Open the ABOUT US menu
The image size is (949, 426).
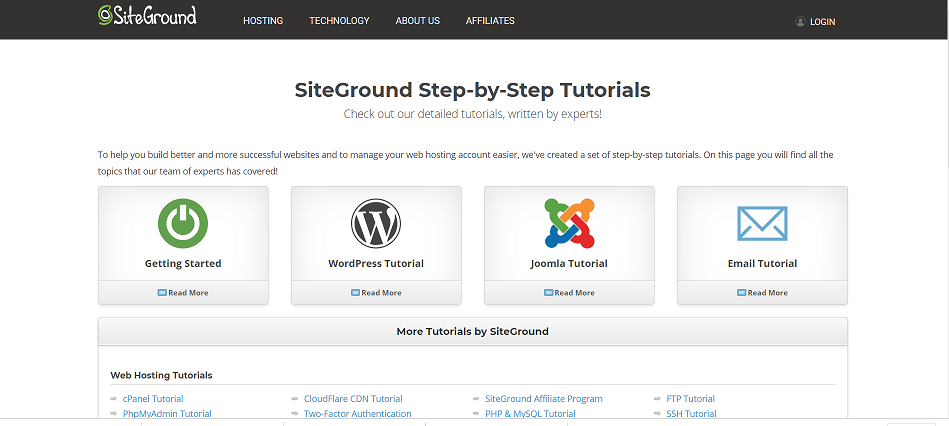pos(418,21)
